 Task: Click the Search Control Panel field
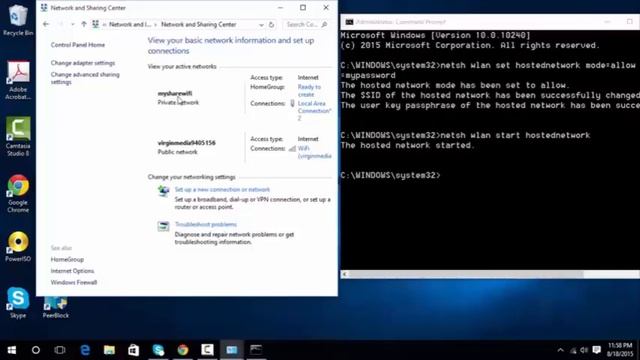307,24
